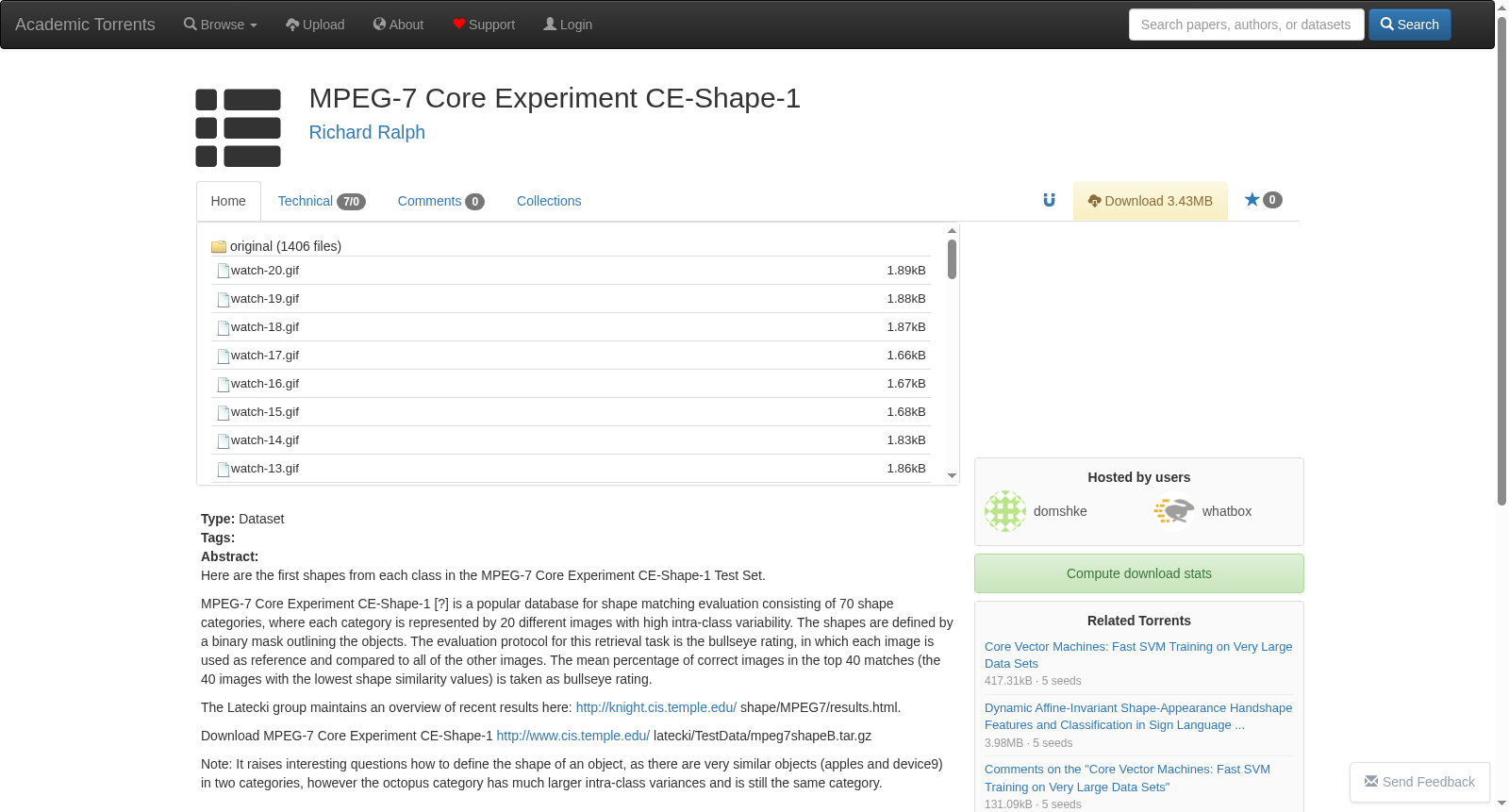Click the domshke user avatar
1509x812 pixels.
1005,511
